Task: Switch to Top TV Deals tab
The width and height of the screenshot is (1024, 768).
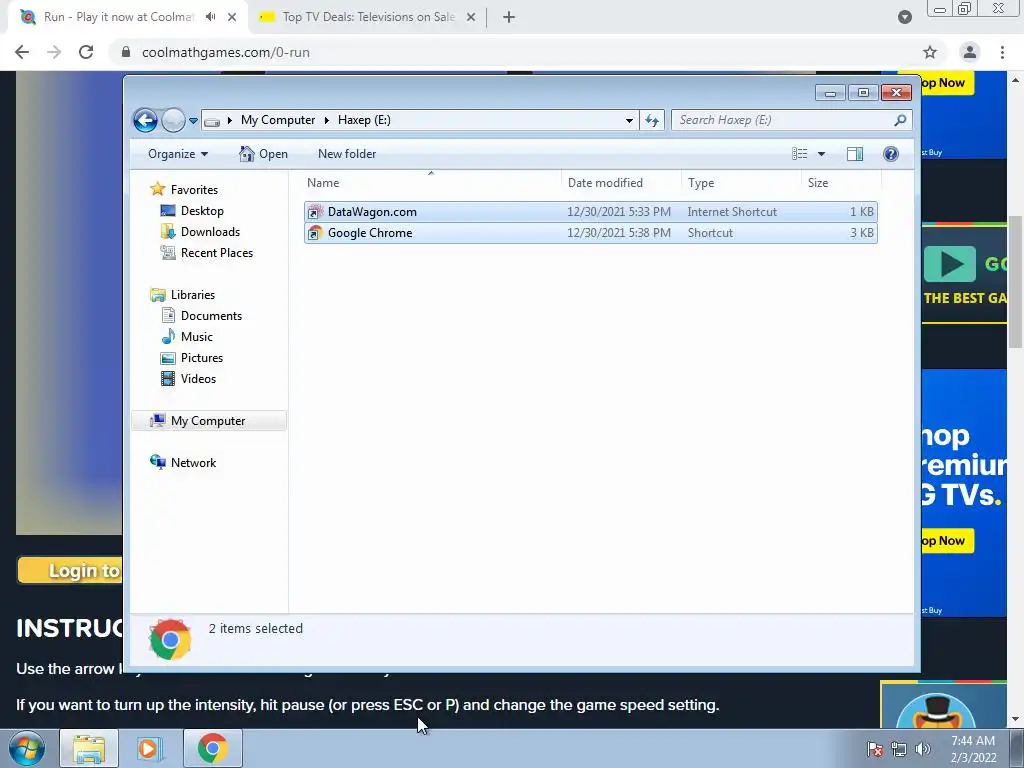Action: pyautogui.click(x=368, y=17)
